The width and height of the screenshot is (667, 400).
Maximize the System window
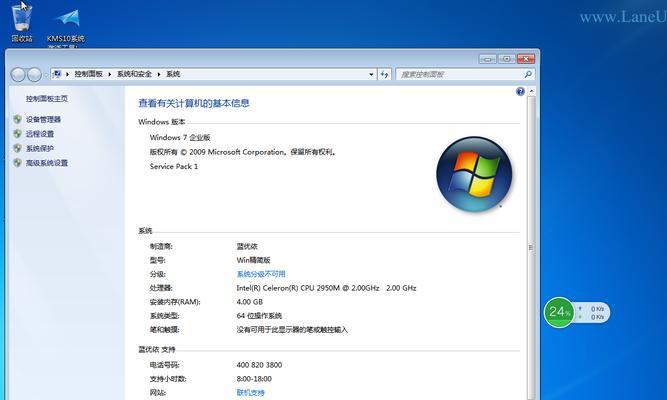click(507, 59)
